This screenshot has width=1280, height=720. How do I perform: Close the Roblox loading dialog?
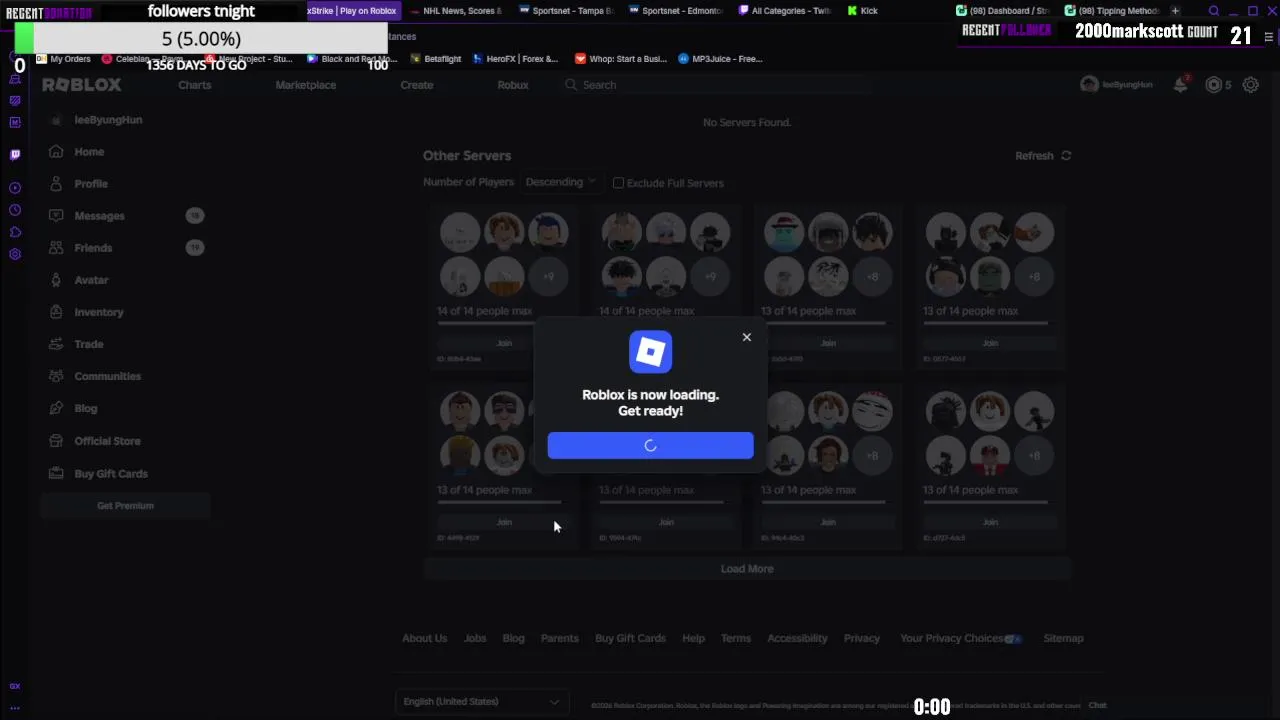[746, 337]
